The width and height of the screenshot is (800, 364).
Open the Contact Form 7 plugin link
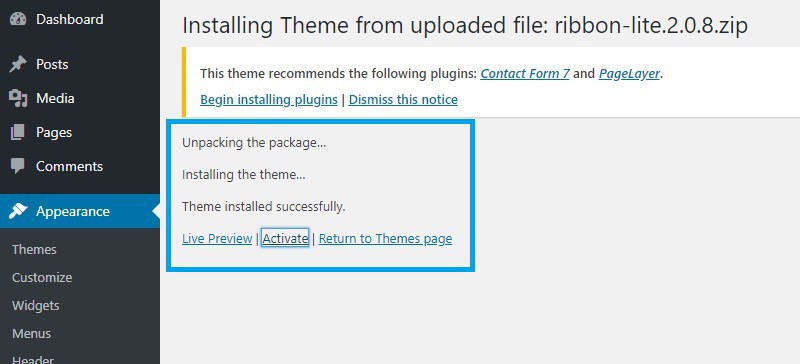525,74
